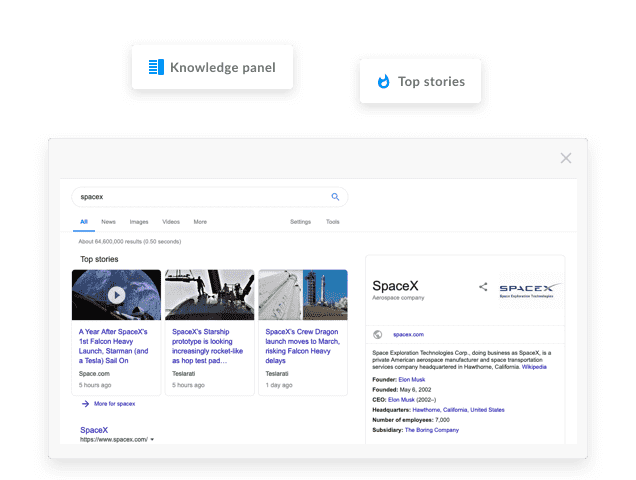Click the Top stories flame icon
The height and width of the screenshot is (480, 636).
383,81
